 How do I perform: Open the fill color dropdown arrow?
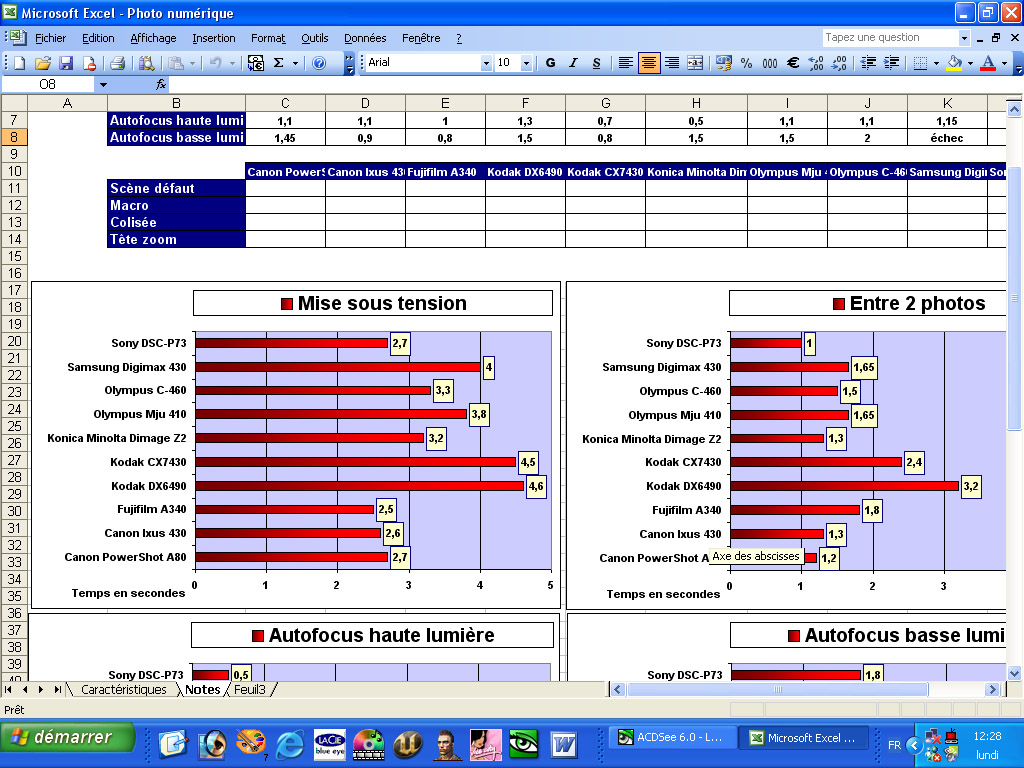970,63
